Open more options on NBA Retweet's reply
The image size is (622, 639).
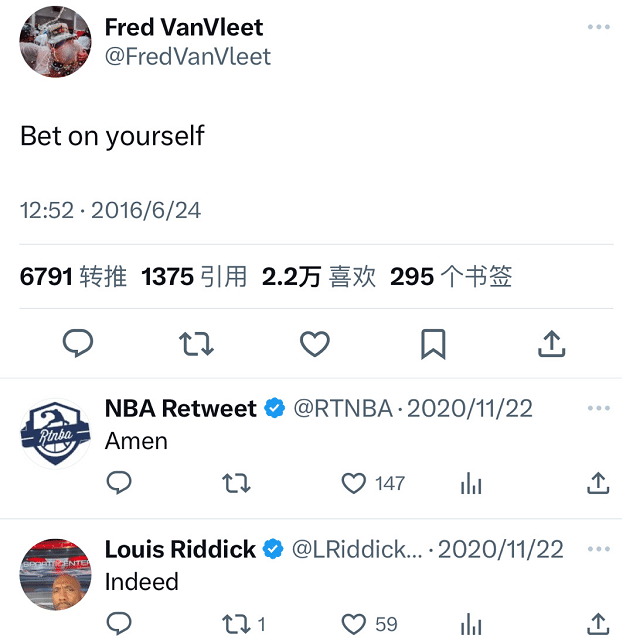[598, 408]
